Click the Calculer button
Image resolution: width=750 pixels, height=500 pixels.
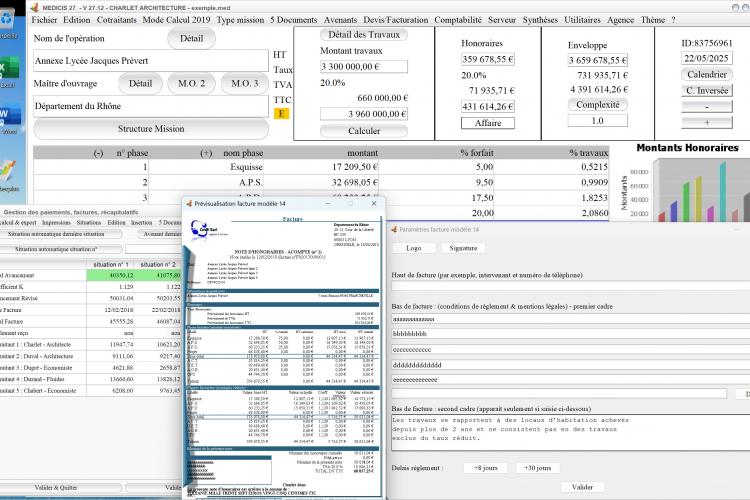coord(364,131)
